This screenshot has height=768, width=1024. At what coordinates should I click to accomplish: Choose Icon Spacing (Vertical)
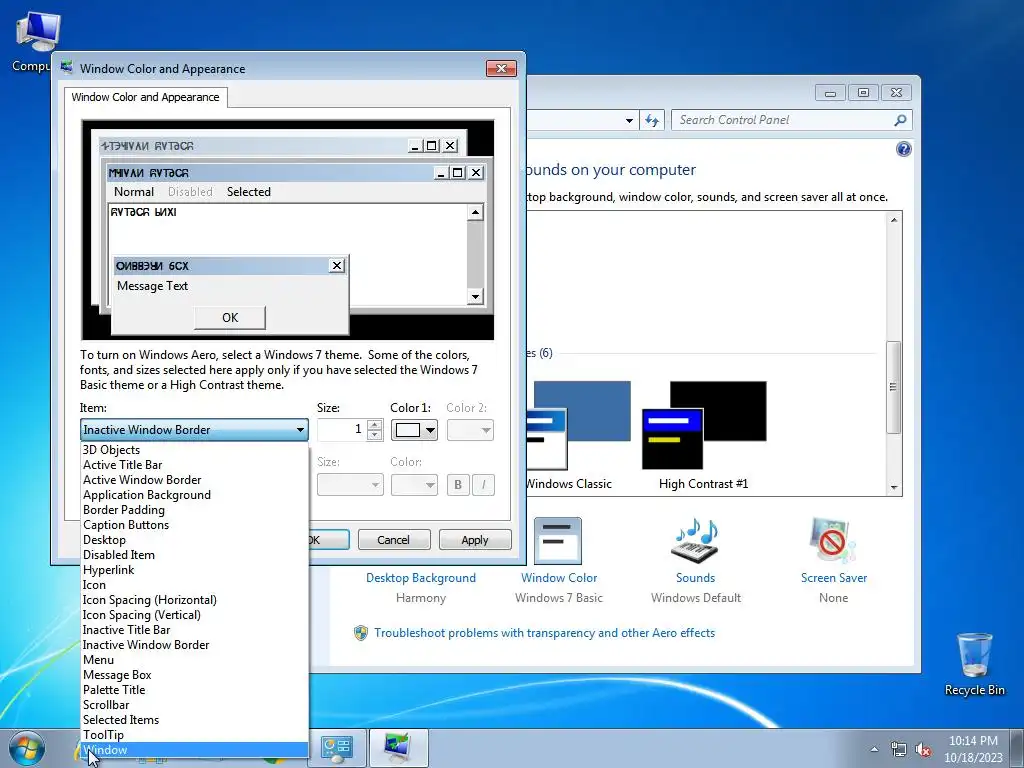pyautogui.click(x=195, y=615)
